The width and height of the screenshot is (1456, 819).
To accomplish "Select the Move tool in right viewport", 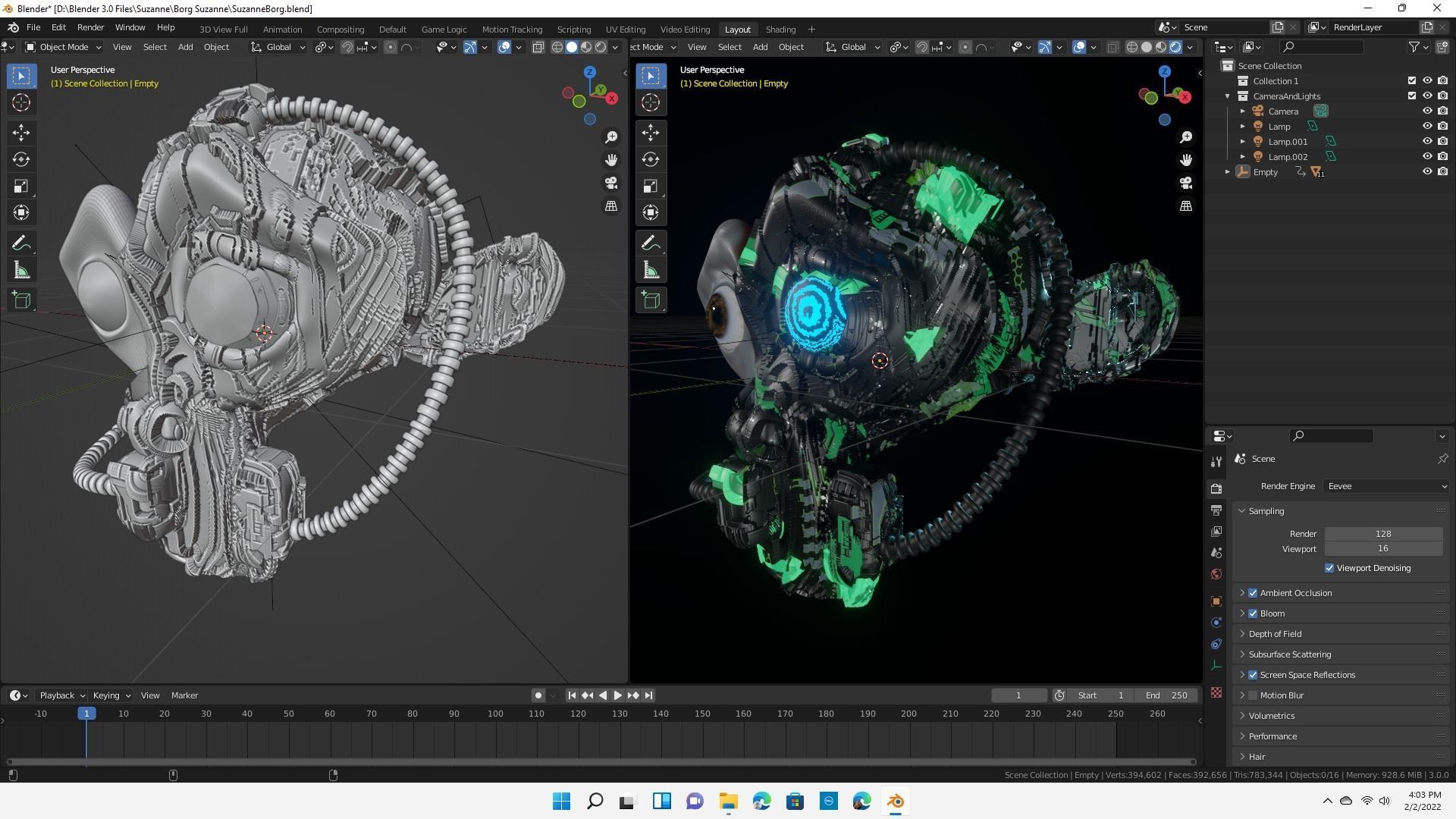I will pyautogui.click(x=651, y=133).
